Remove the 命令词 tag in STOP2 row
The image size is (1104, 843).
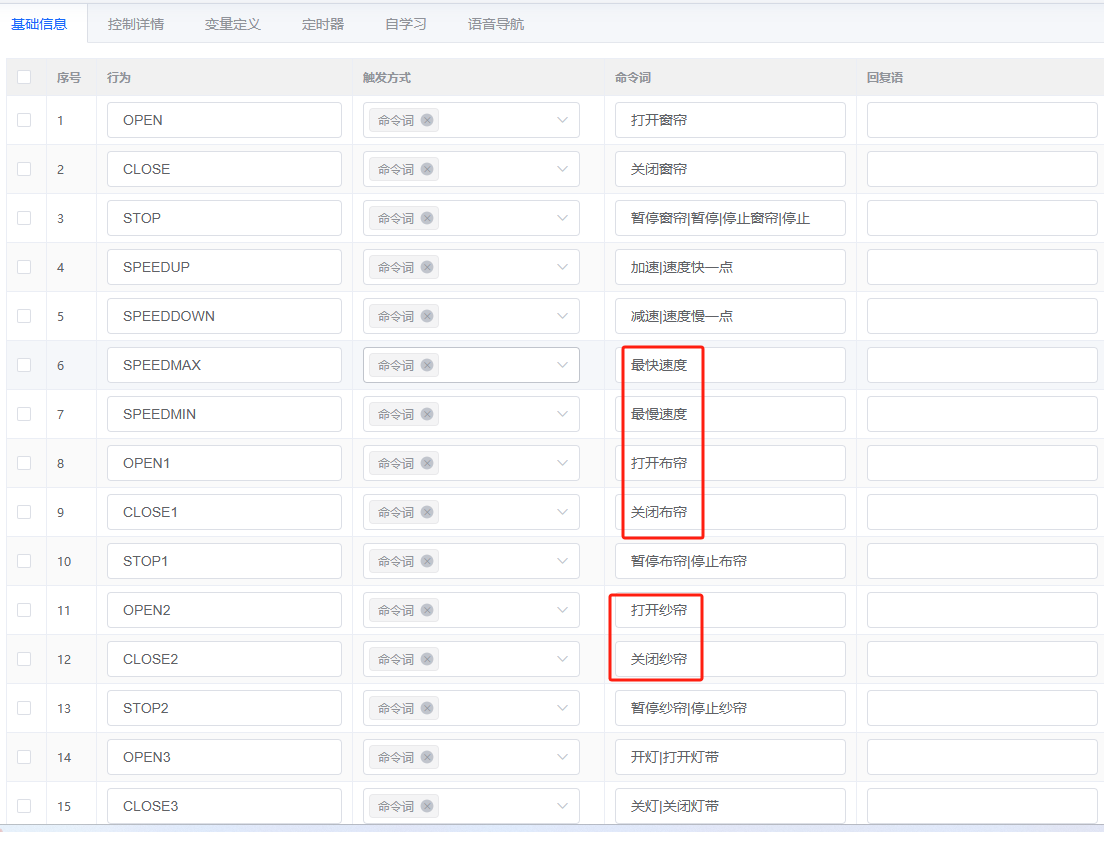[427, 708]
